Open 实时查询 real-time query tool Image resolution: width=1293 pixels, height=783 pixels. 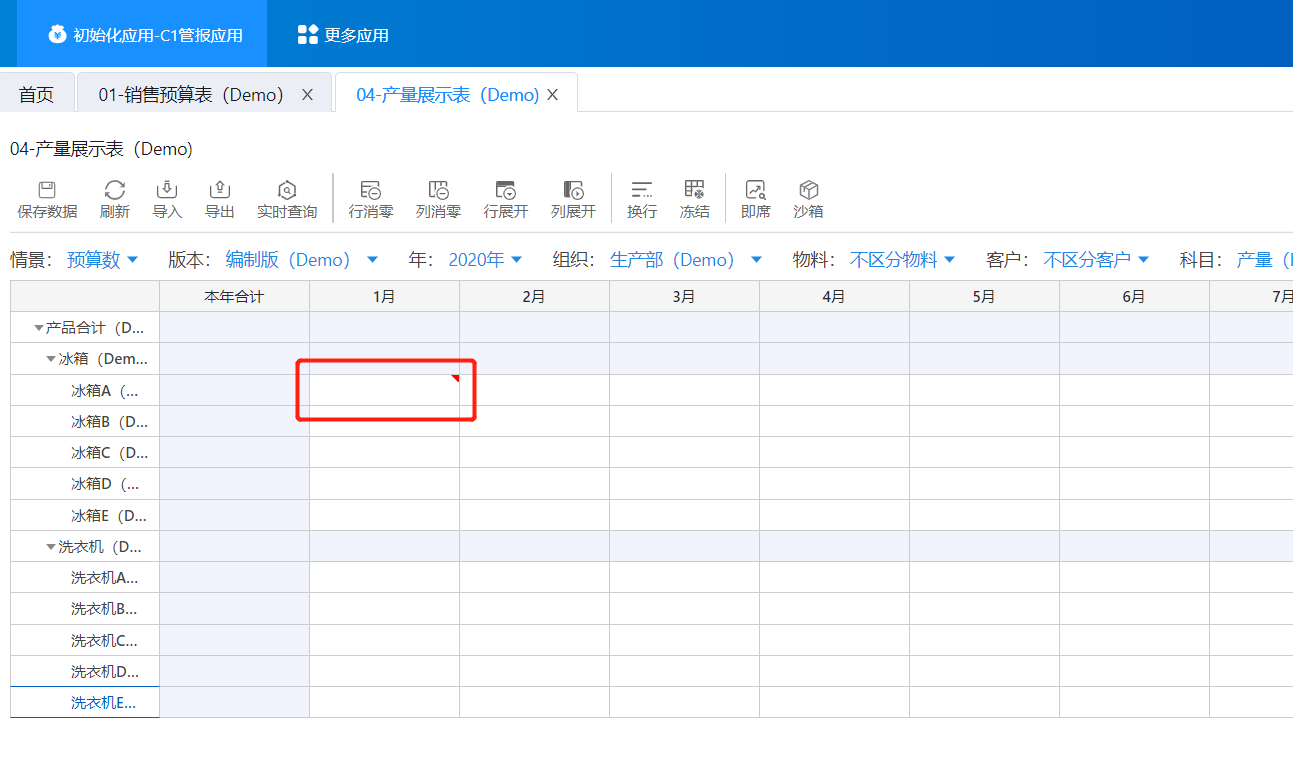(x=287, y=190)
